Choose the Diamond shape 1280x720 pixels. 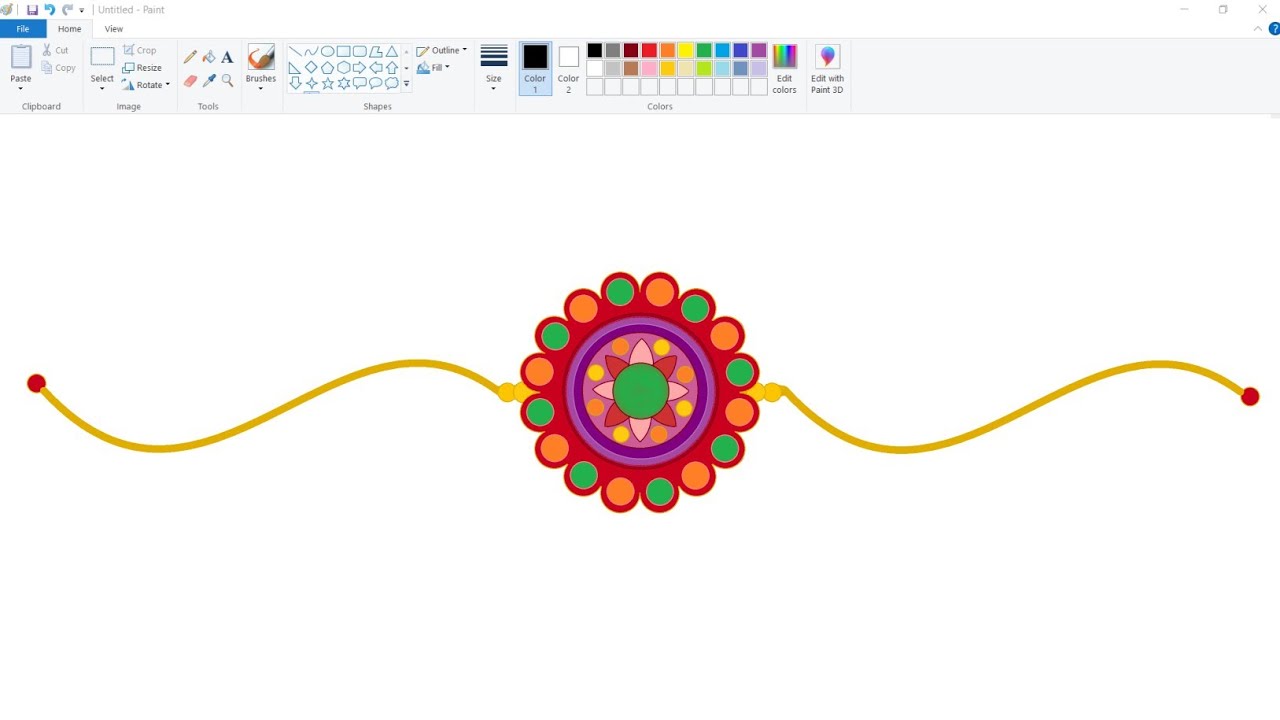[311, 67]
